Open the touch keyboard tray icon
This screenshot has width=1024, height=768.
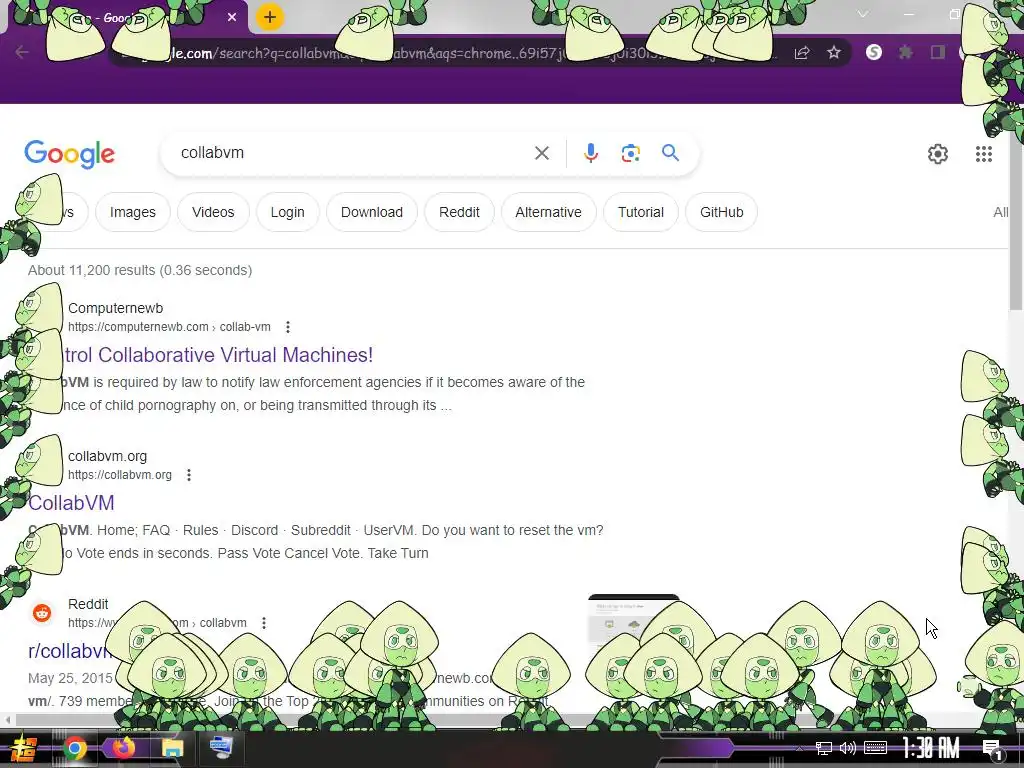[x=875, y=748]
